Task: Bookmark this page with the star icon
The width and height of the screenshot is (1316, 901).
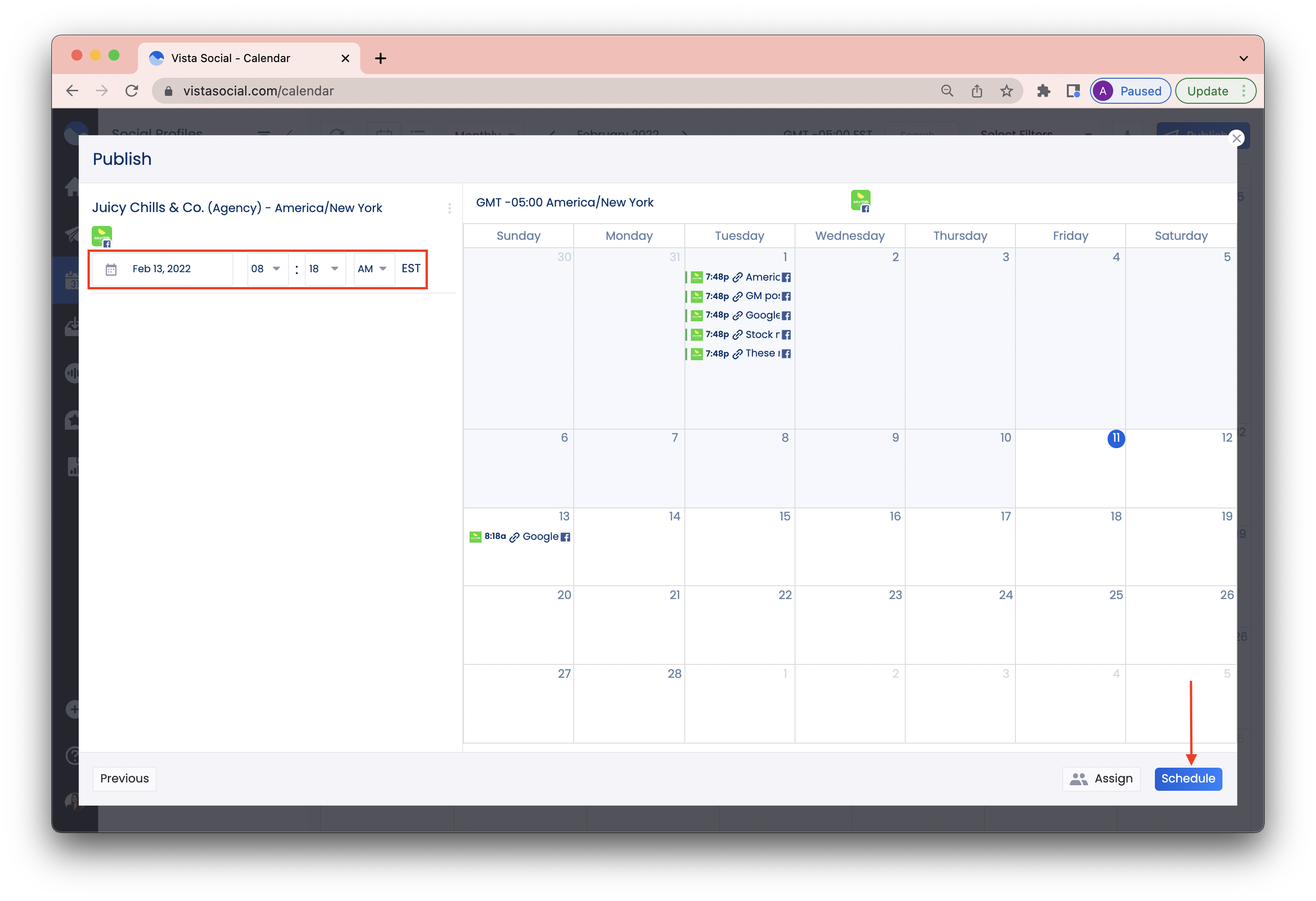Action: click(x=1006, y=91)
